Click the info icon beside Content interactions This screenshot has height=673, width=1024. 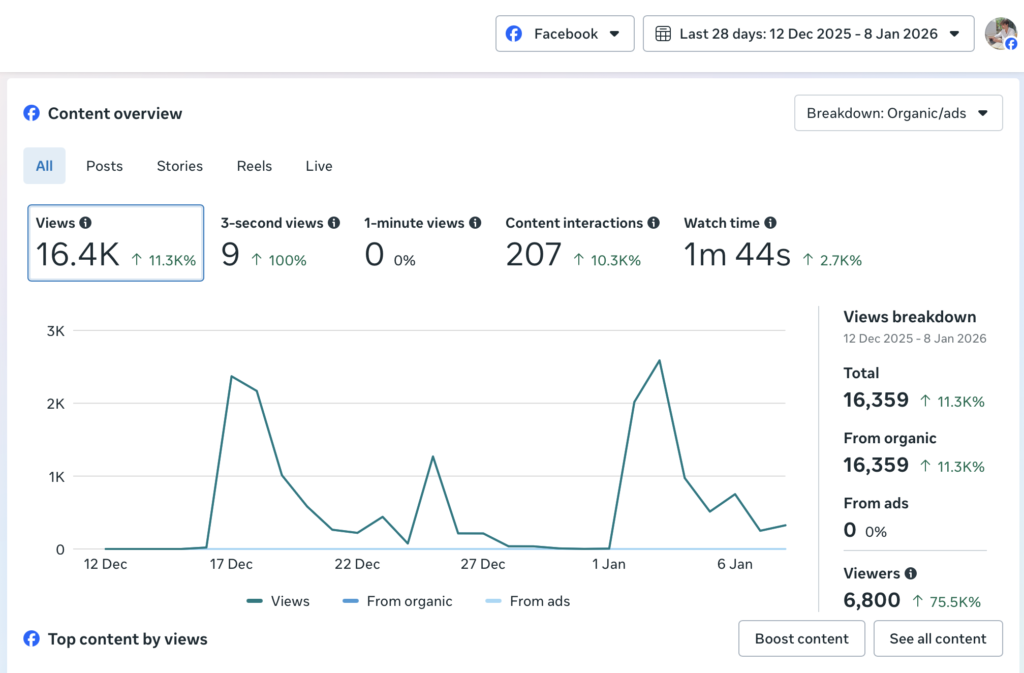click(x=652, y=223)
